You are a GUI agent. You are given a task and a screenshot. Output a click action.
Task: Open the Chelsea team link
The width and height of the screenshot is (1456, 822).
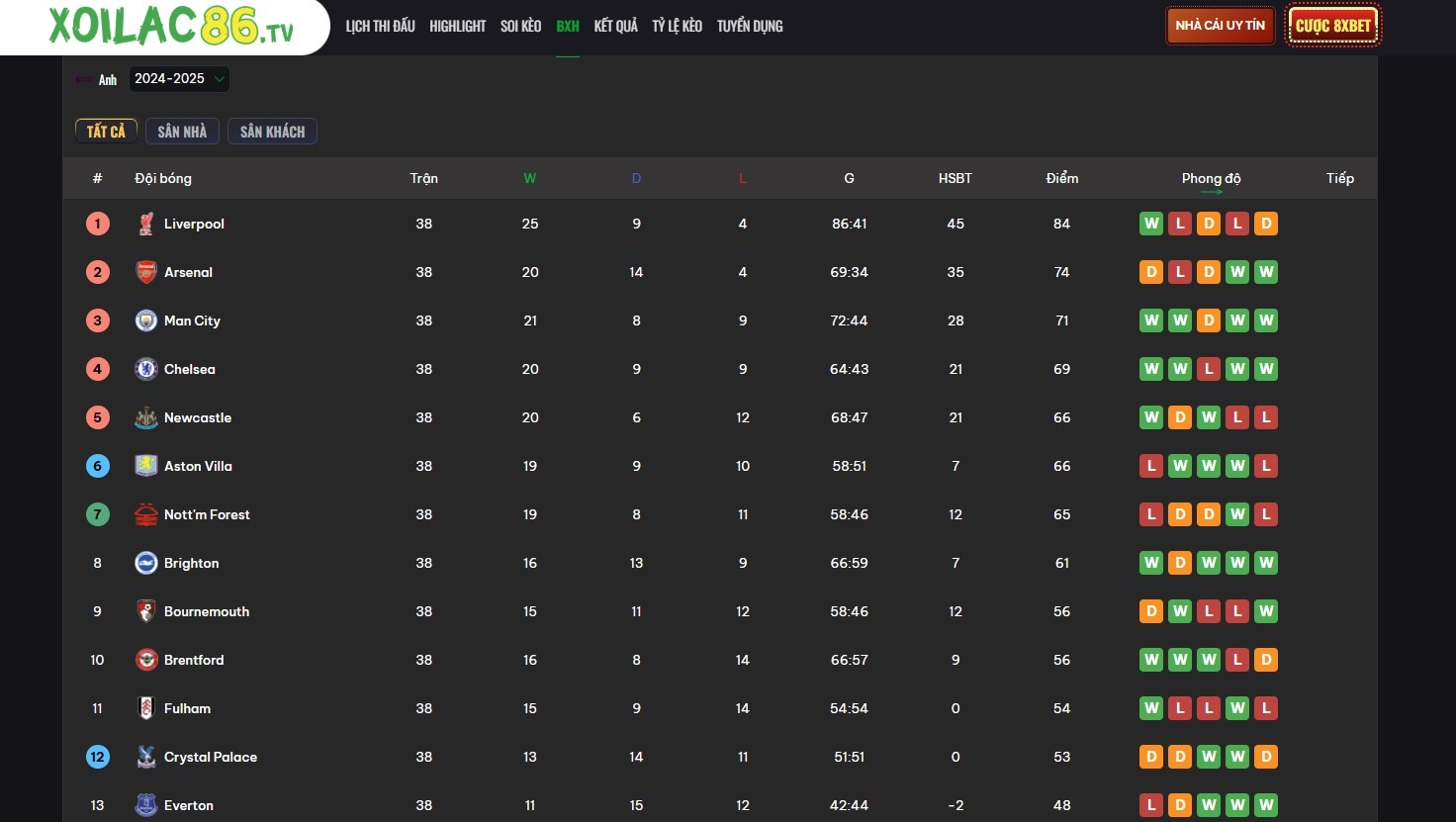click(x=189, y=369)
